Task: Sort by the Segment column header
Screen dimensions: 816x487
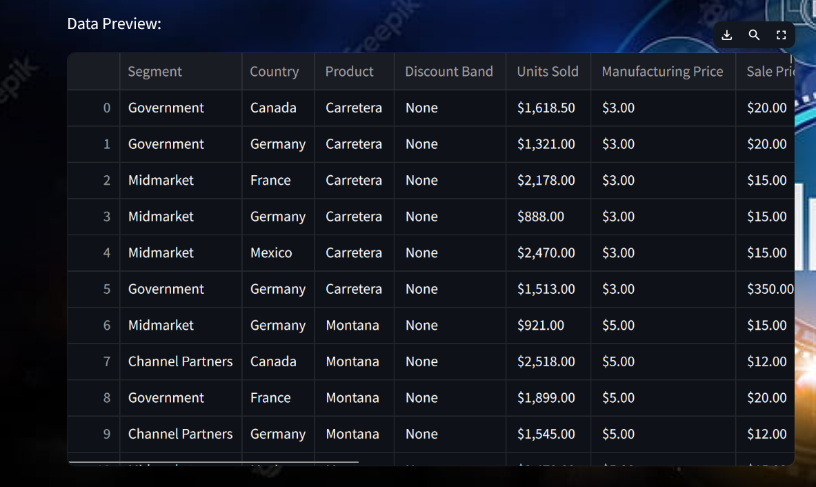Action: [181, 71]
